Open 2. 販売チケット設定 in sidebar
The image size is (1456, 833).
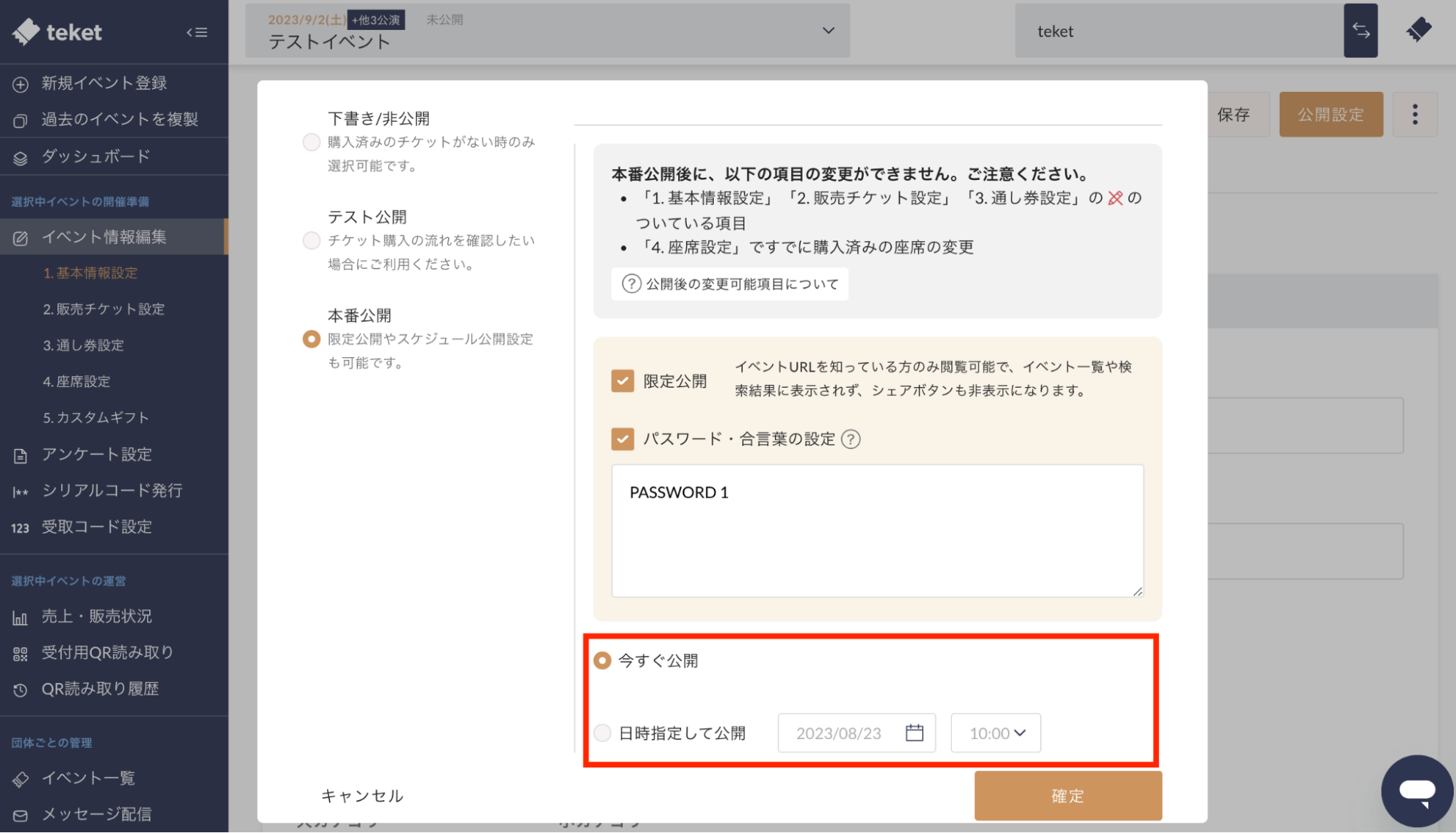pos(103,309)
